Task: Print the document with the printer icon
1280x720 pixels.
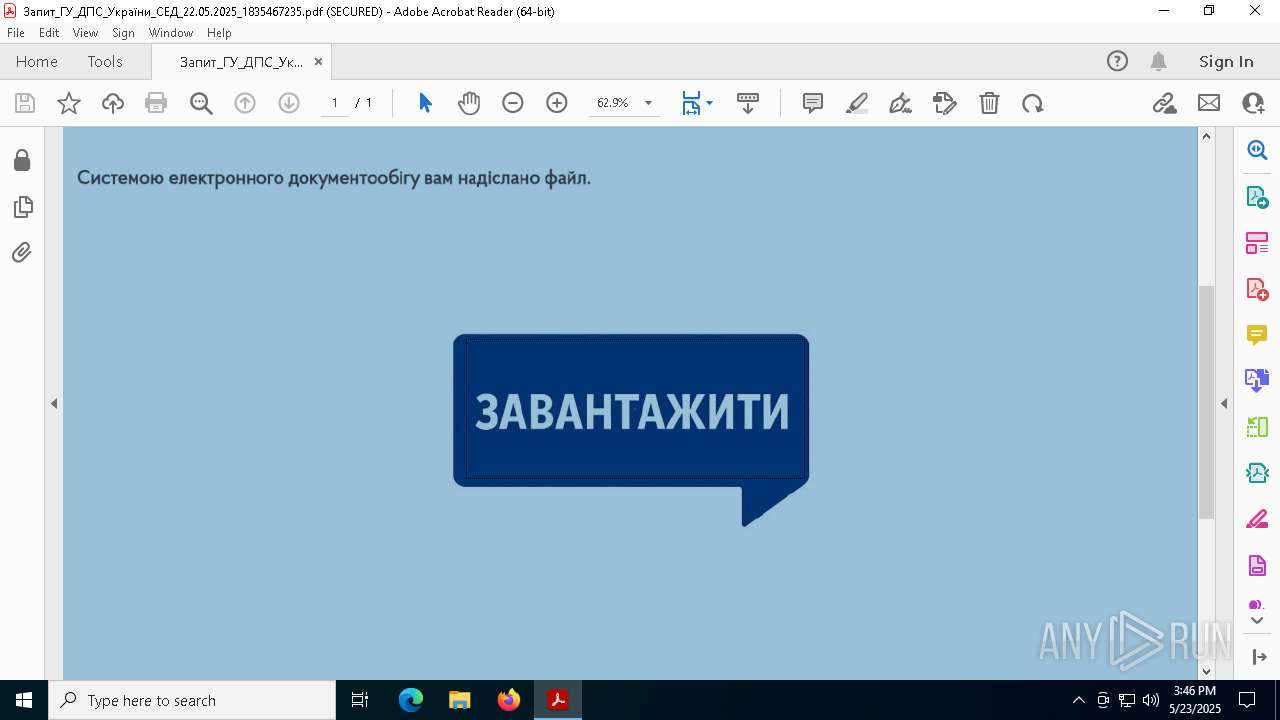Action: pyautogui.click(x=156, y=103)
